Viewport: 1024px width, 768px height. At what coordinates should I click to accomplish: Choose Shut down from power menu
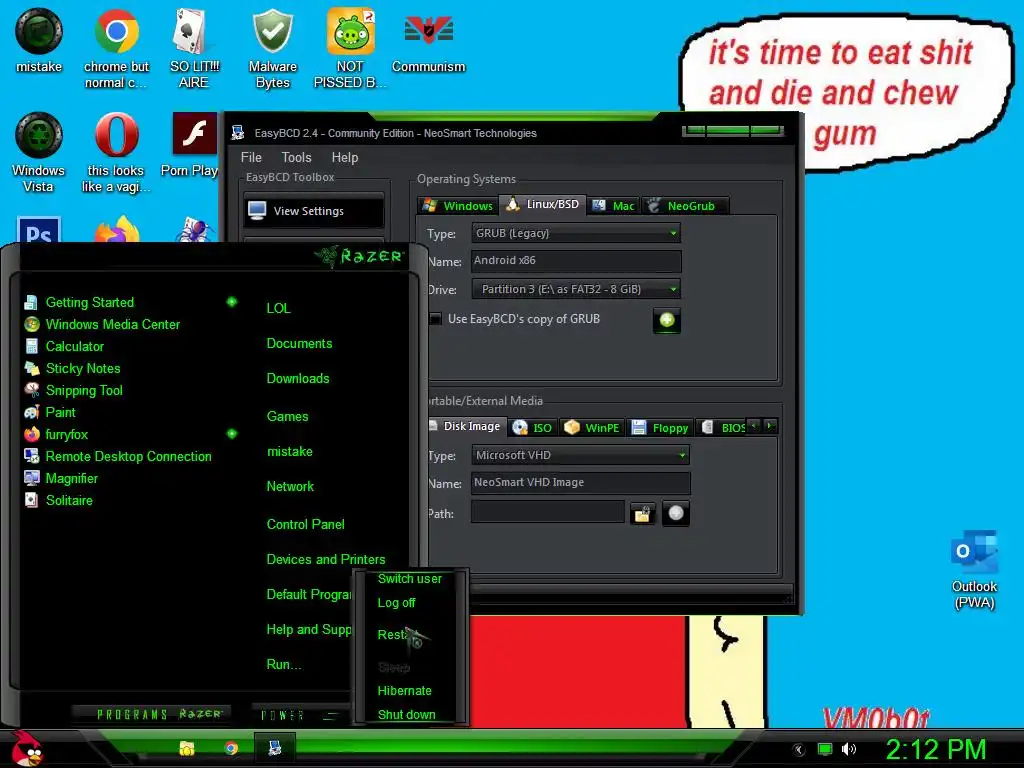(406, 714)
